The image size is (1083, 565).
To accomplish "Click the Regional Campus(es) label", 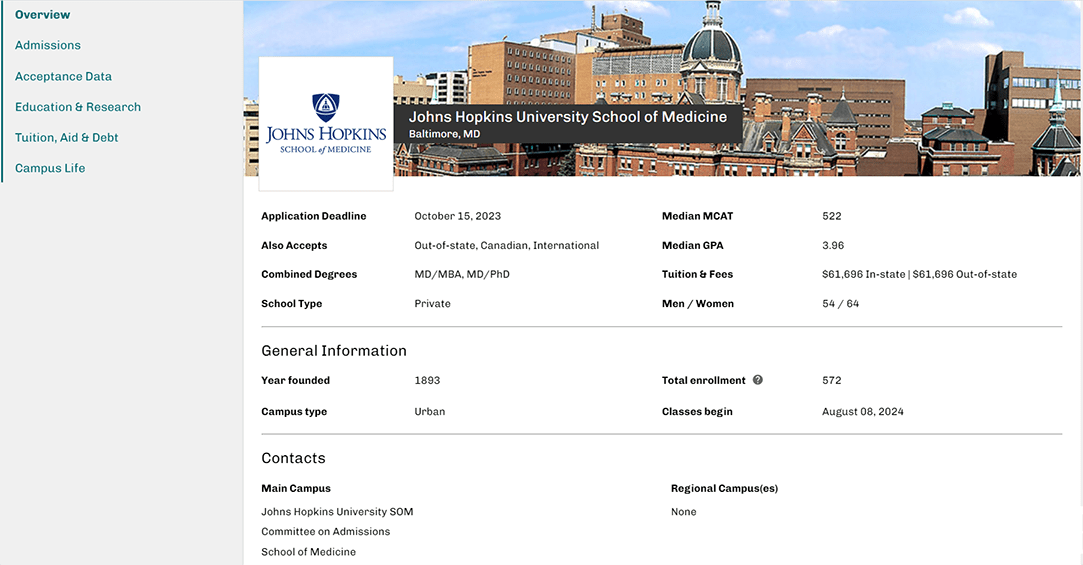I will tap(725, 488).
